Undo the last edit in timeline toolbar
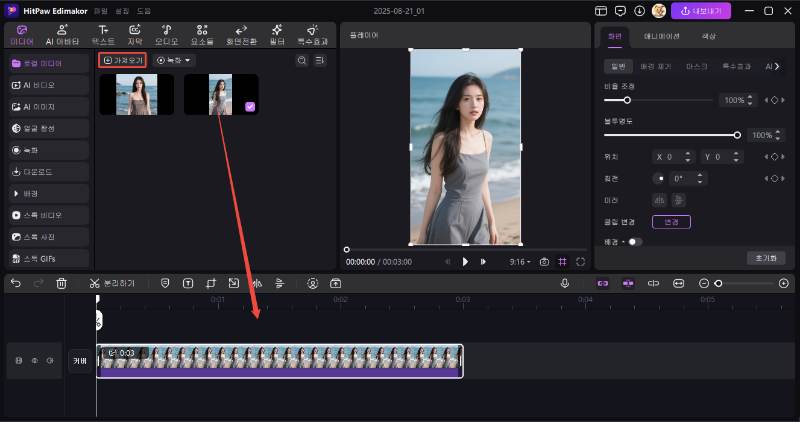 point(16,283)
